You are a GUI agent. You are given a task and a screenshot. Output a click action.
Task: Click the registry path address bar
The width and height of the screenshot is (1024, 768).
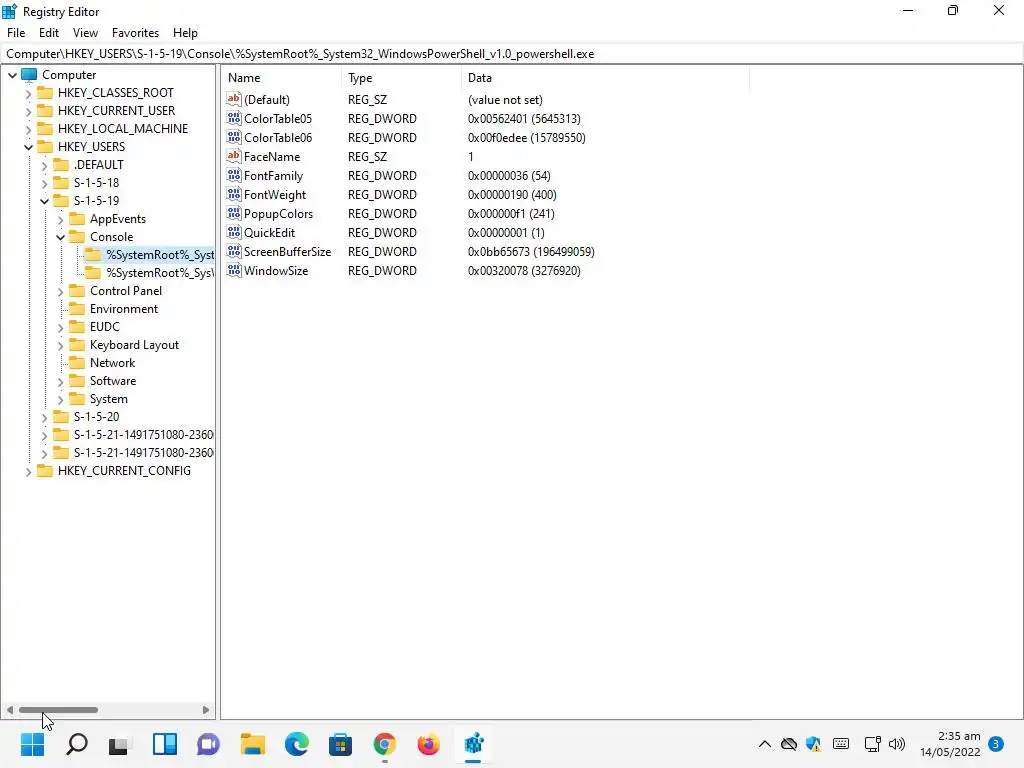pyautogui.click(x=511, y=54)
